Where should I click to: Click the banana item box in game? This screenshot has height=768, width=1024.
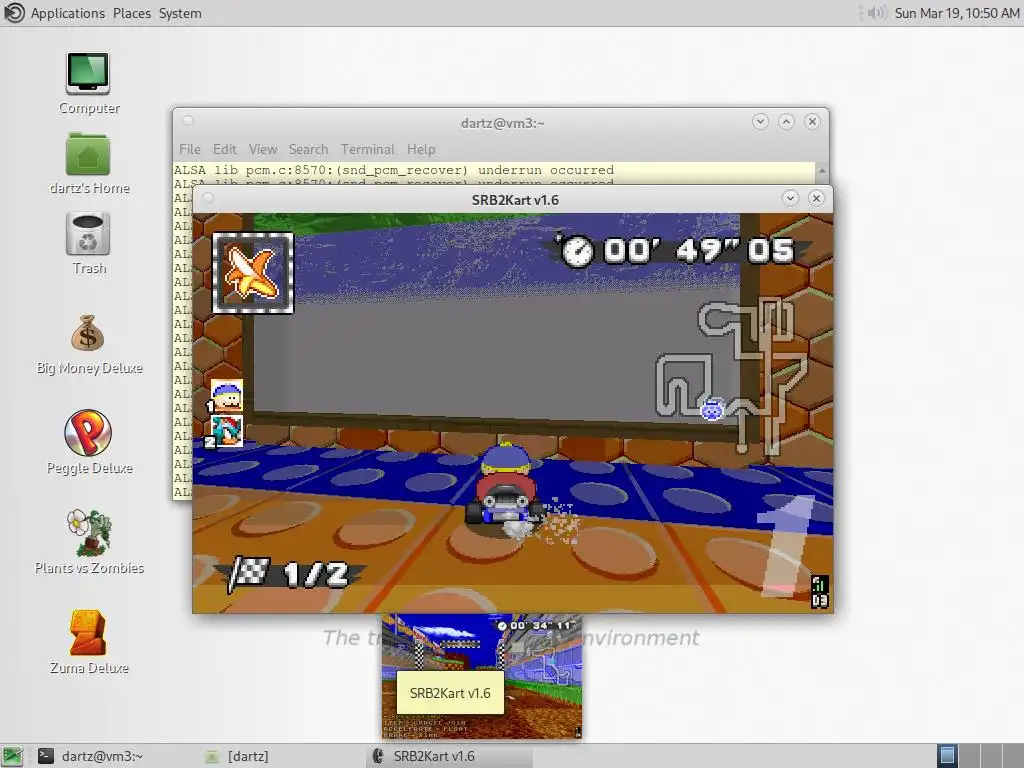pos(253,273)
